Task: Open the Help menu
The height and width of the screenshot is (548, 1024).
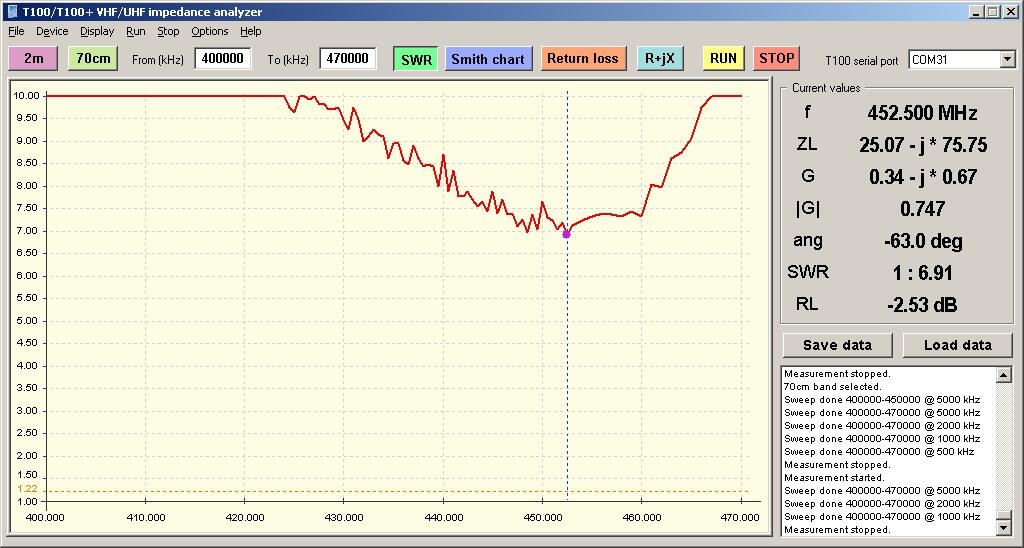Action: [250, 31]
